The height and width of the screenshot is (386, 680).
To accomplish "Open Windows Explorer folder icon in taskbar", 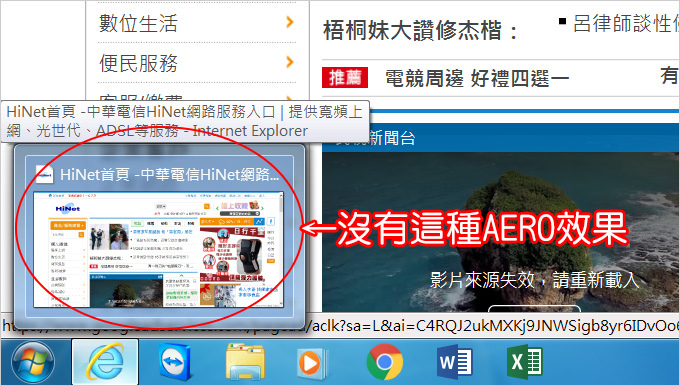I will coord(245,362).
